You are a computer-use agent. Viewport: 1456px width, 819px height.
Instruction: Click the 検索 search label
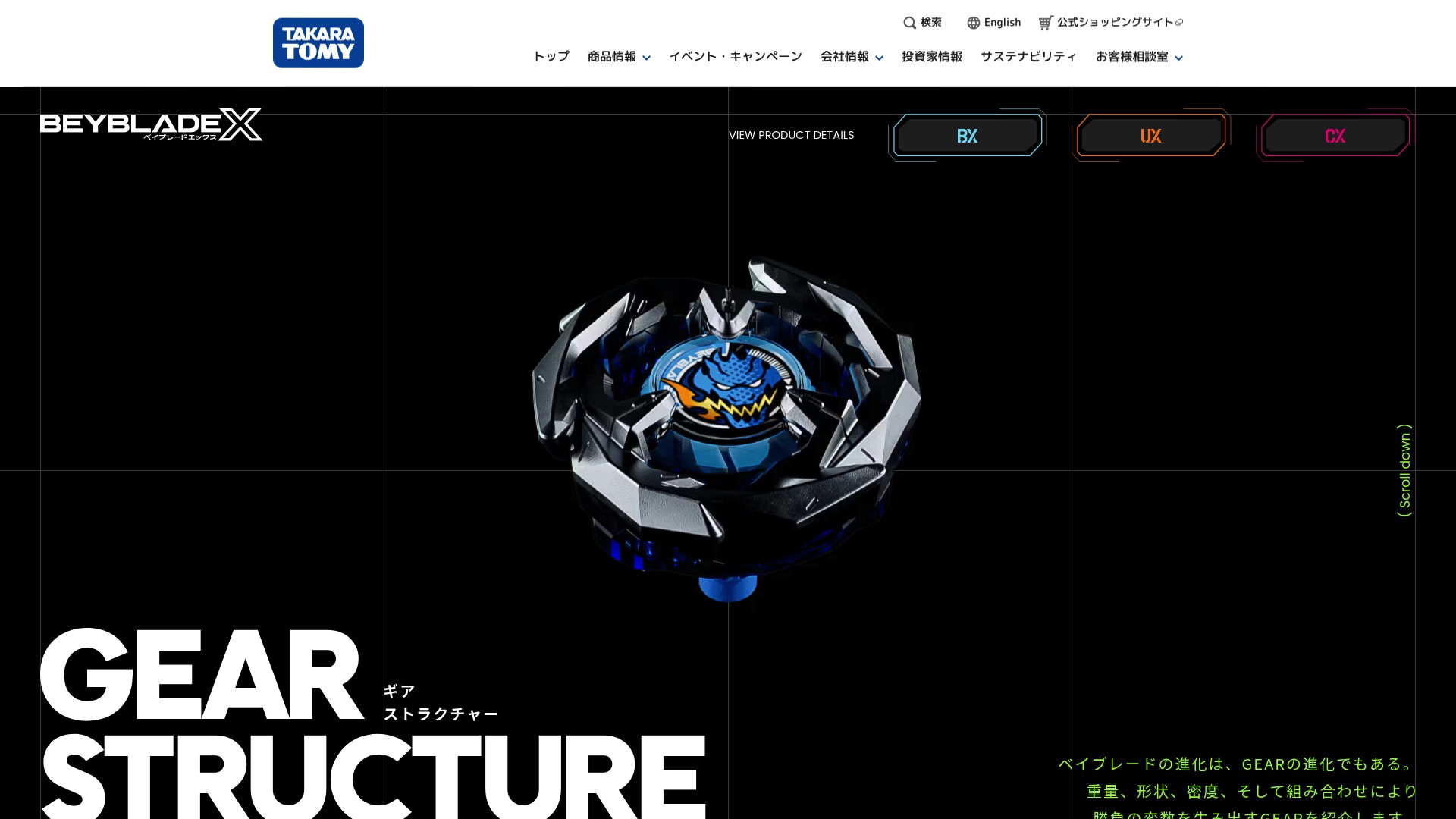tap(931, 23)
